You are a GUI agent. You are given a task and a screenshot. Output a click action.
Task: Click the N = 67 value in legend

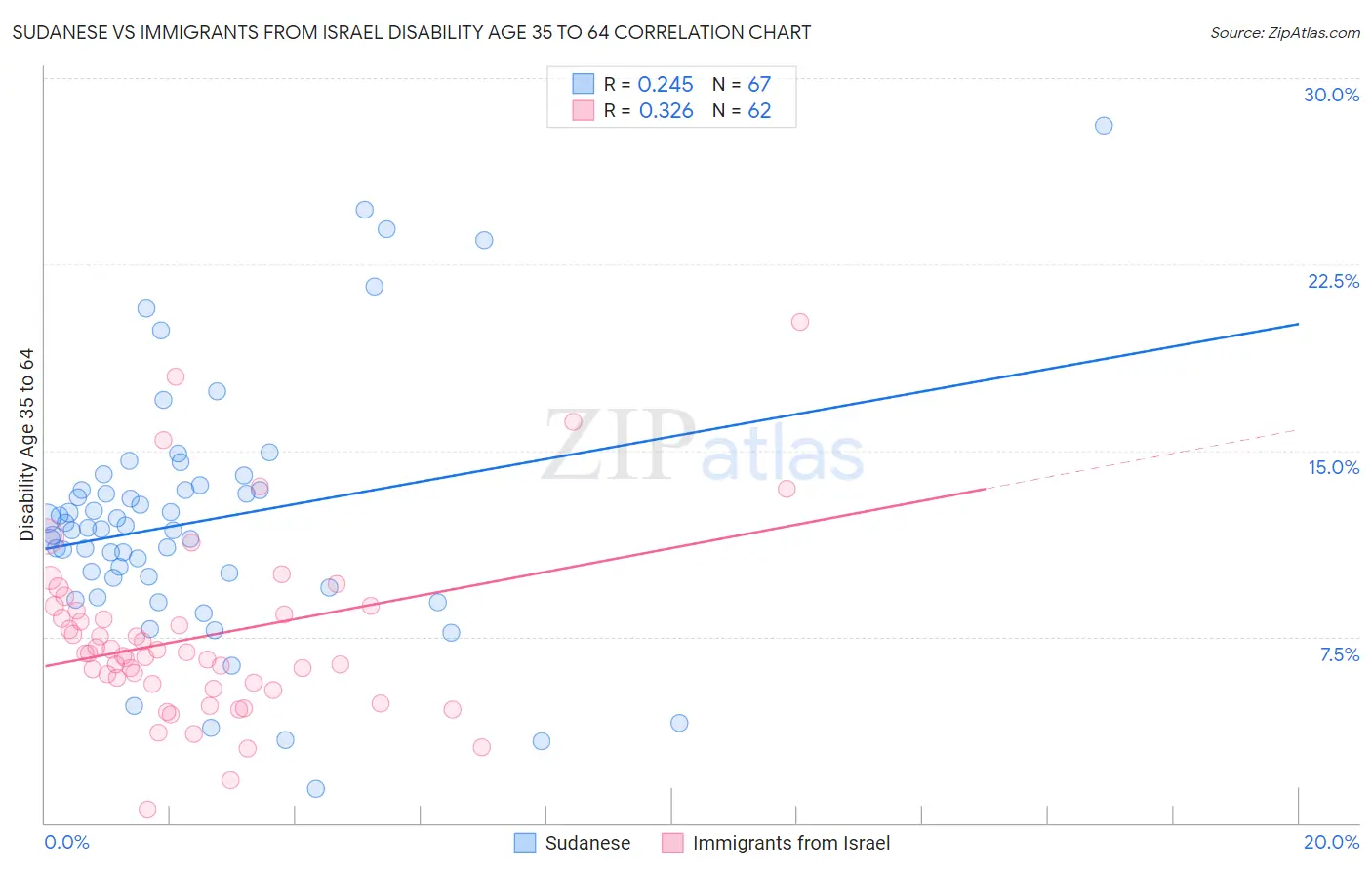[x=742, y=84]
